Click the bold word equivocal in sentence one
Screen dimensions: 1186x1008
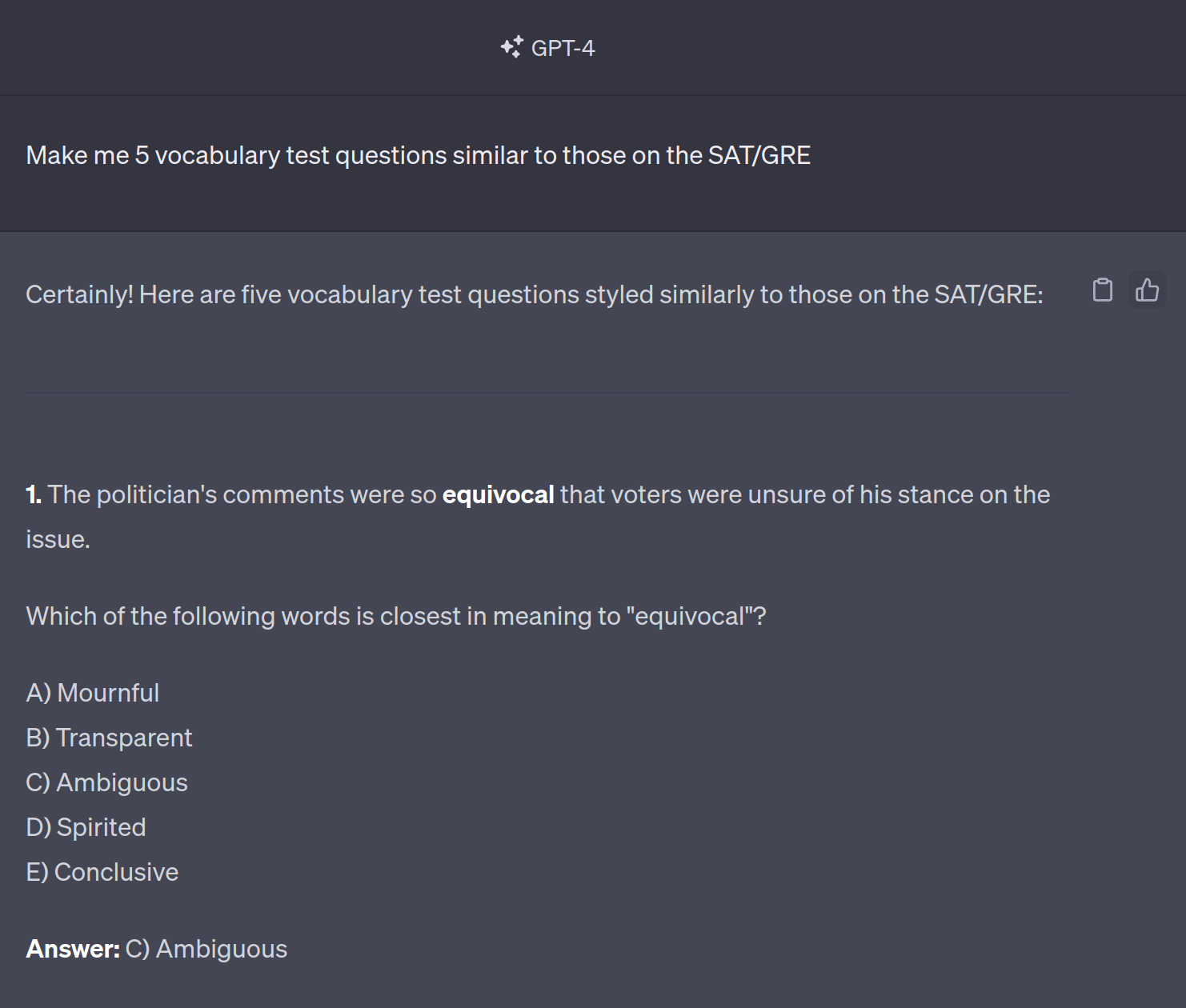498,494
